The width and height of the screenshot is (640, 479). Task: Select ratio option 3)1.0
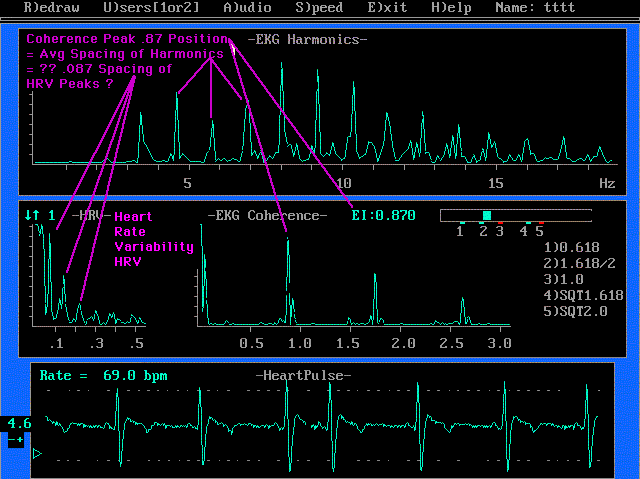point(563,279)
